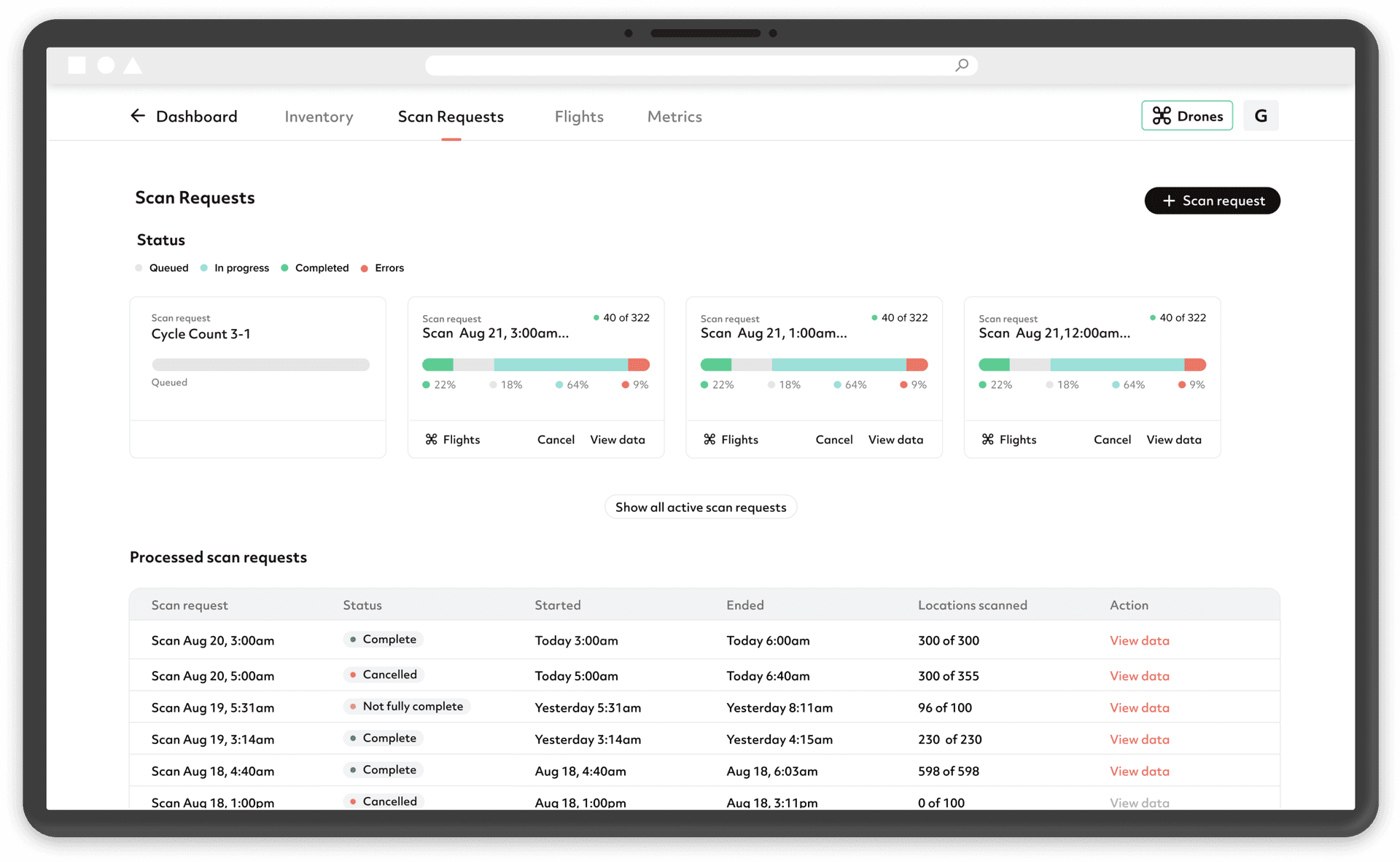This screenshot has height=862, width=1400.
Task: Click the white square window icon
Action: pos(77,66)
